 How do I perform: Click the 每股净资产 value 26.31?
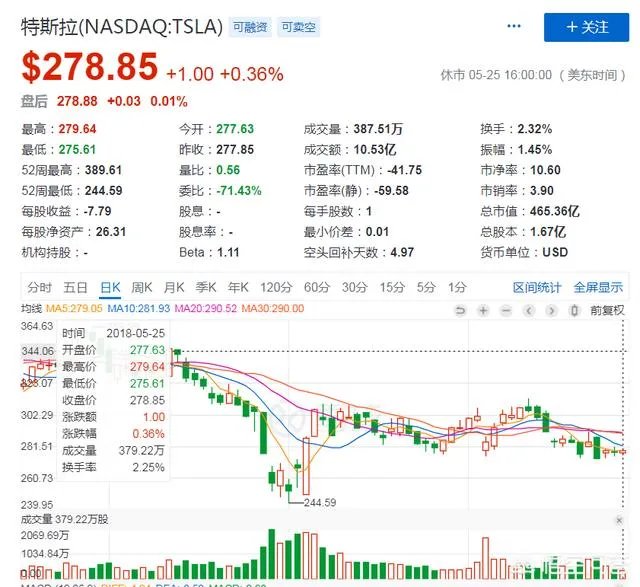[111, 232]
